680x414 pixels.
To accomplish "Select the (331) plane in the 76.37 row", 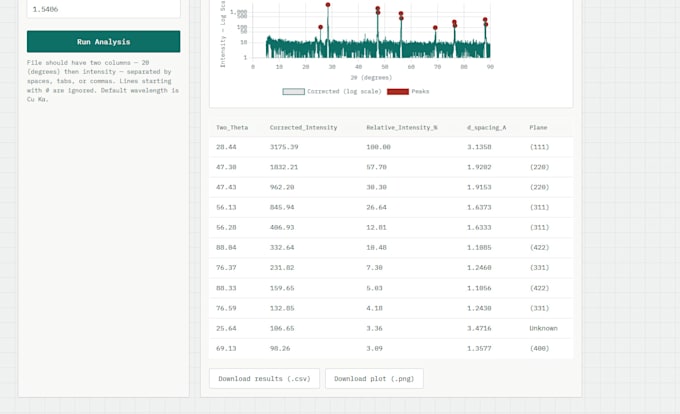I will (539, 267).
